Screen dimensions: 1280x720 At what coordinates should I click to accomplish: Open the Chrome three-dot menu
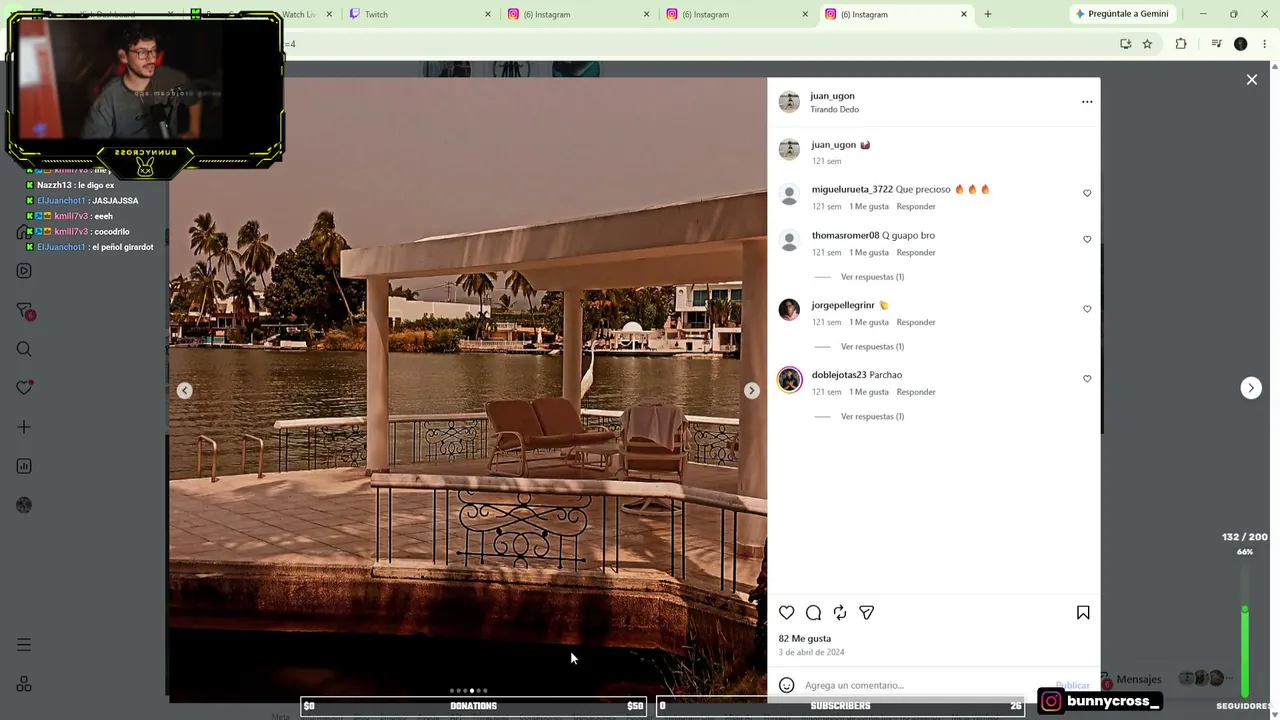pos(1265,44)
